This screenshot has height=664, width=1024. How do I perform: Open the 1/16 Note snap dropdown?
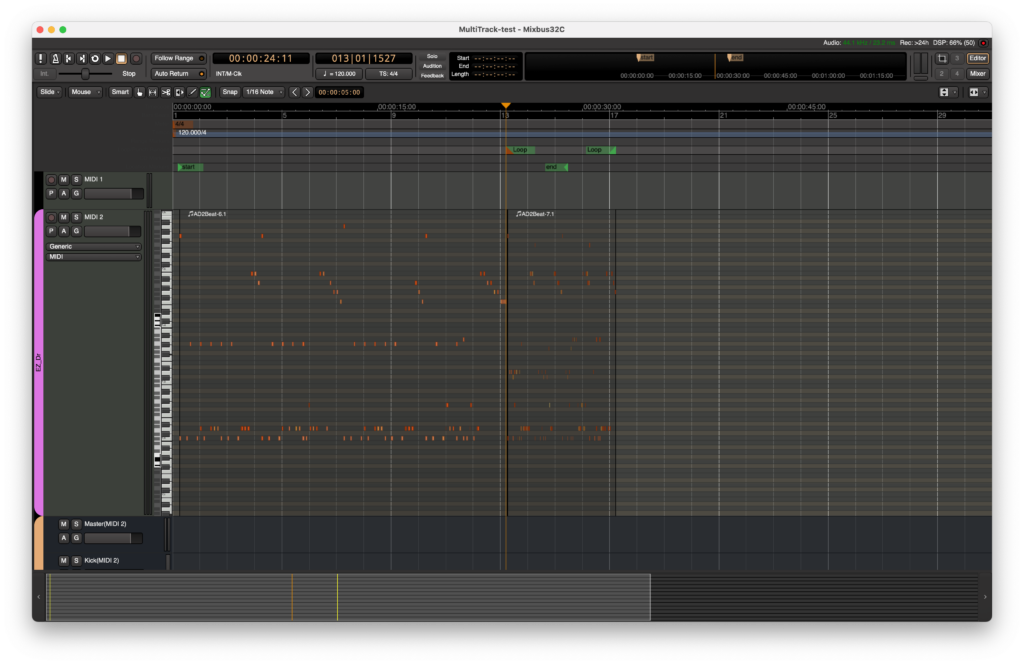click(x=266, y=92)
